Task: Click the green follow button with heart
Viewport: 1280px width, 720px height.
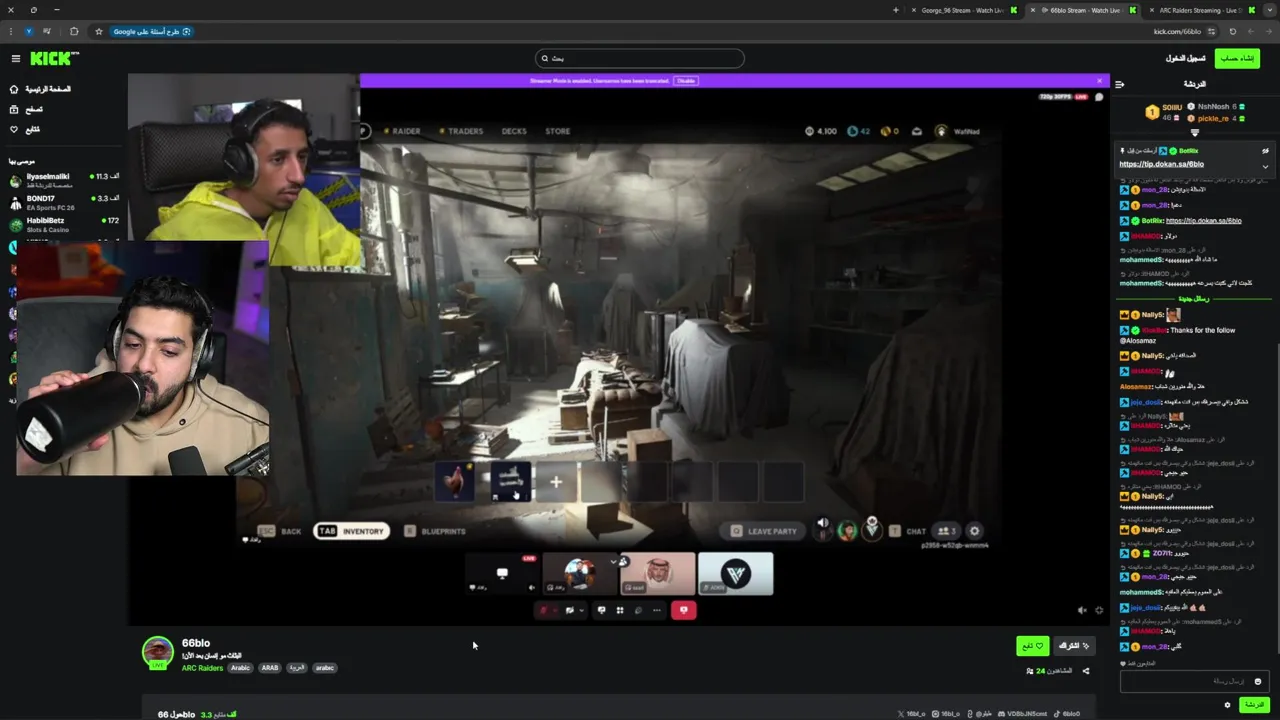Action: (1032, 646)
